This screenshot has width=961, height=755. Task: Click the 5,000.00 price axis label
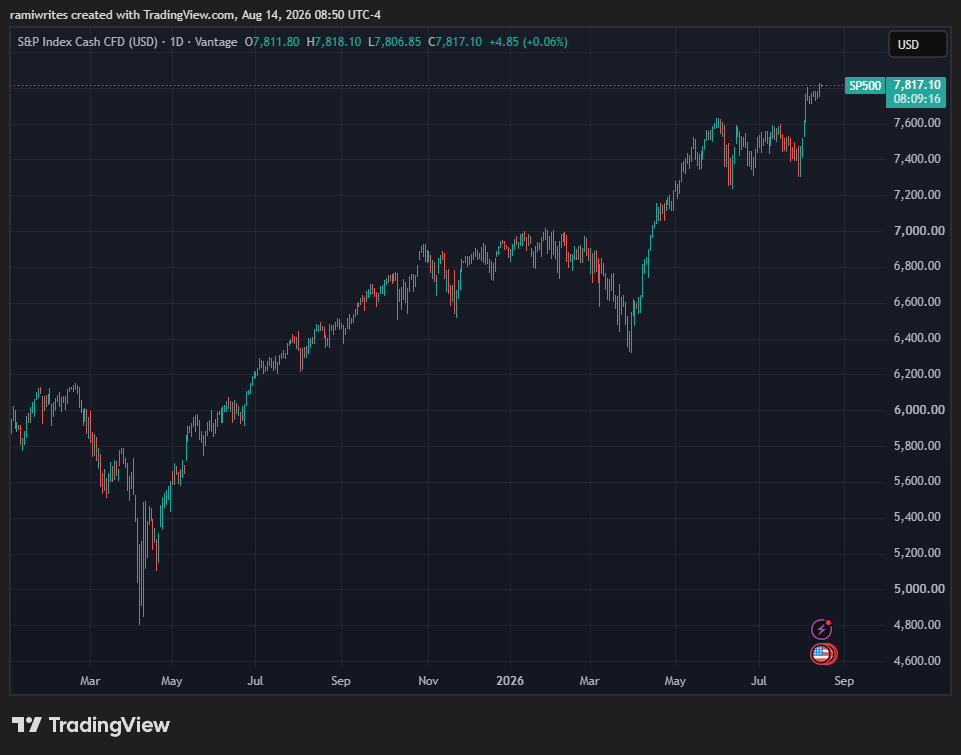point(917,588)
